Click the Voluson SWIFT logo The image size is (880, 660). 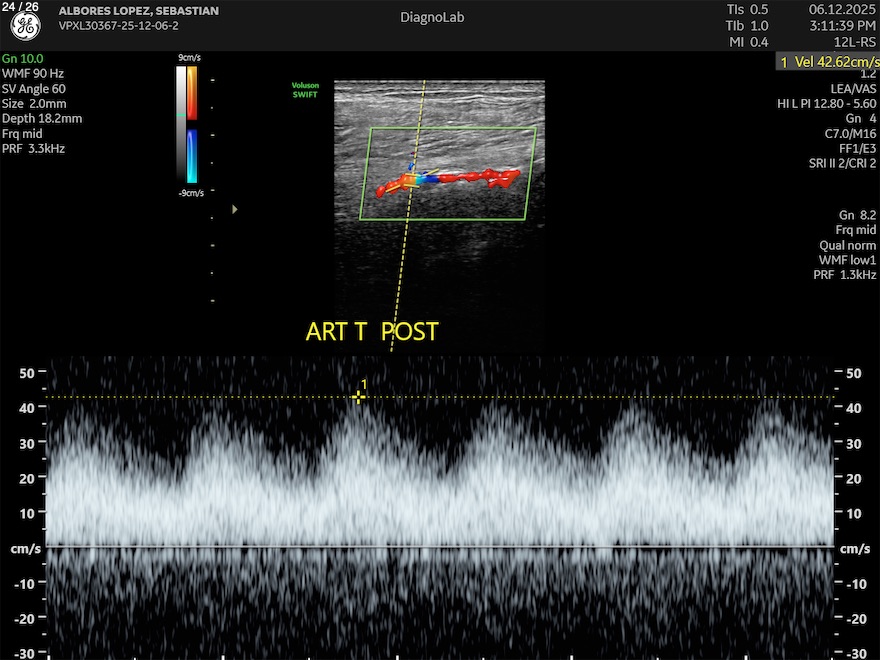pyautogui.click(x=304, y=89)
